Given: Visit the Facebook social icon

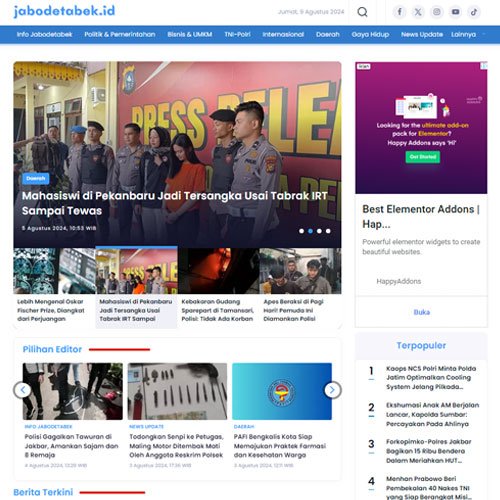Looking at the screenshot, I should point(399,12).
